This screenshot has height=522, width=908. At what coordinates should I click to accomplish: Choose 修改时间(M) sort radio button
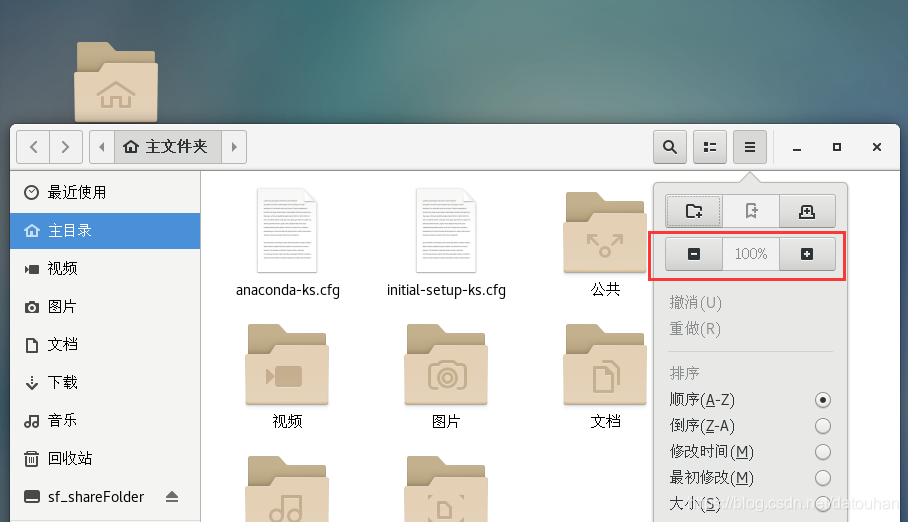823,452
